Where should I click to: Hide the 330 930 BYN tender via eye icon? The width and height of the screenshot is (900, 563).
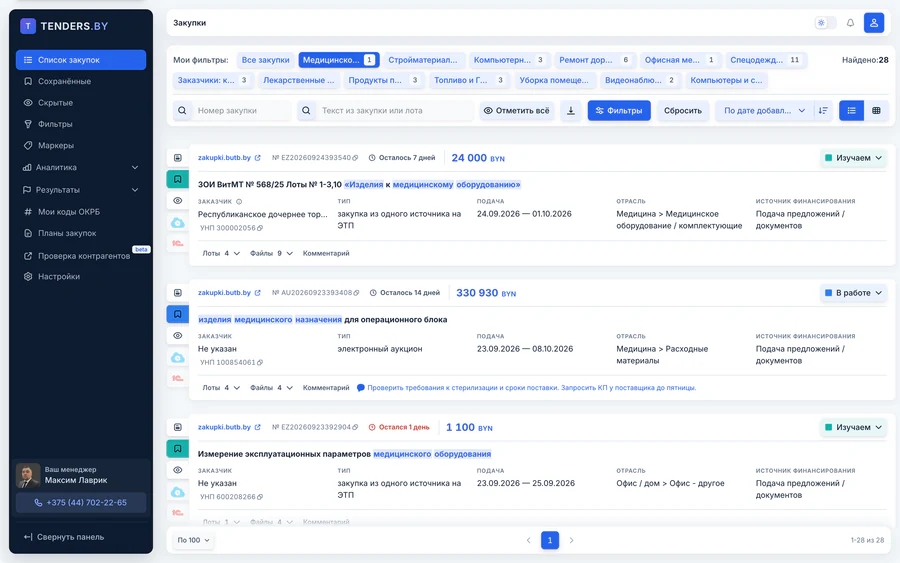tap(177, 336)
